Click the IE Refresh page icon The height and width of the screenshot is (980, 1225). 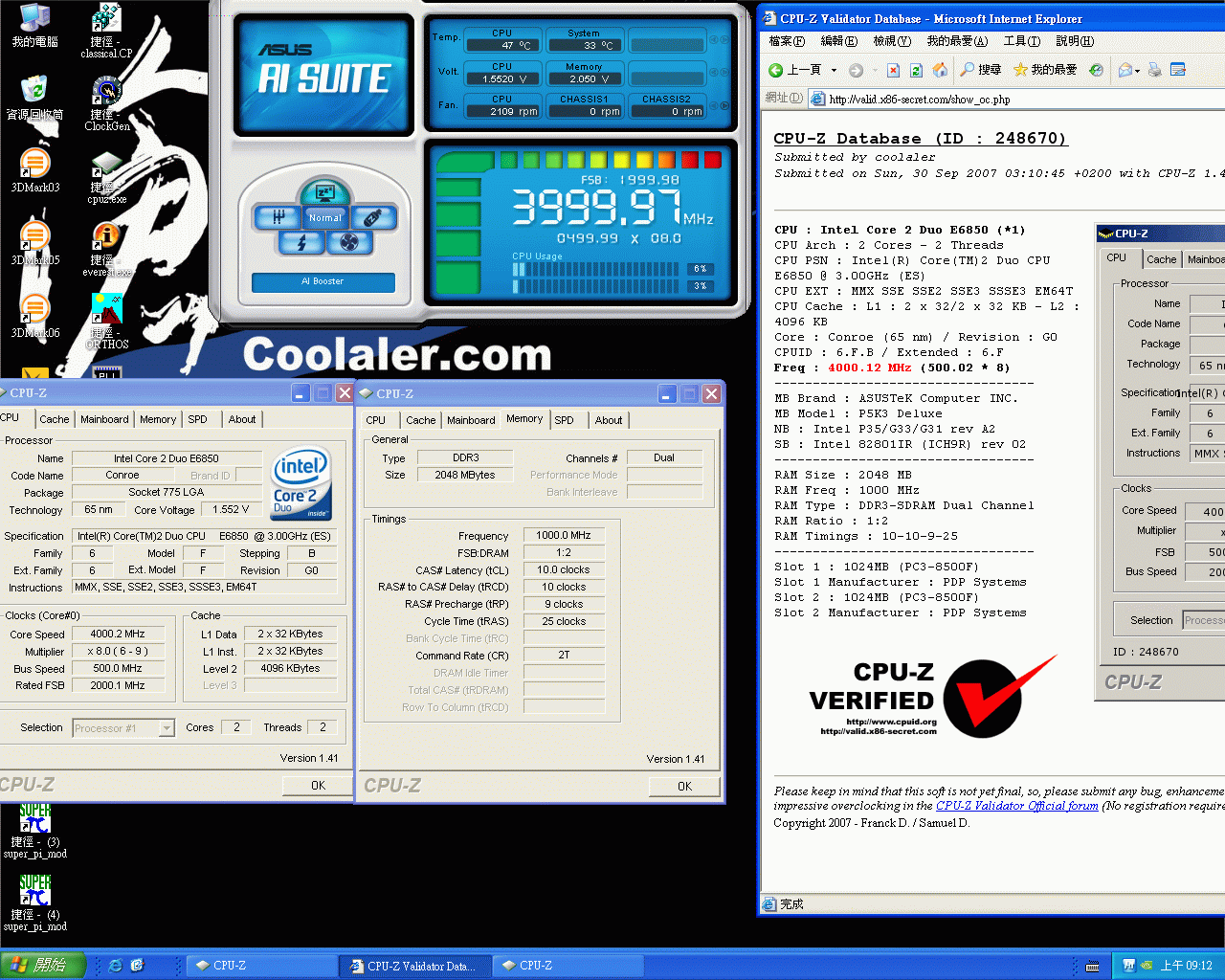click(916, 70)
